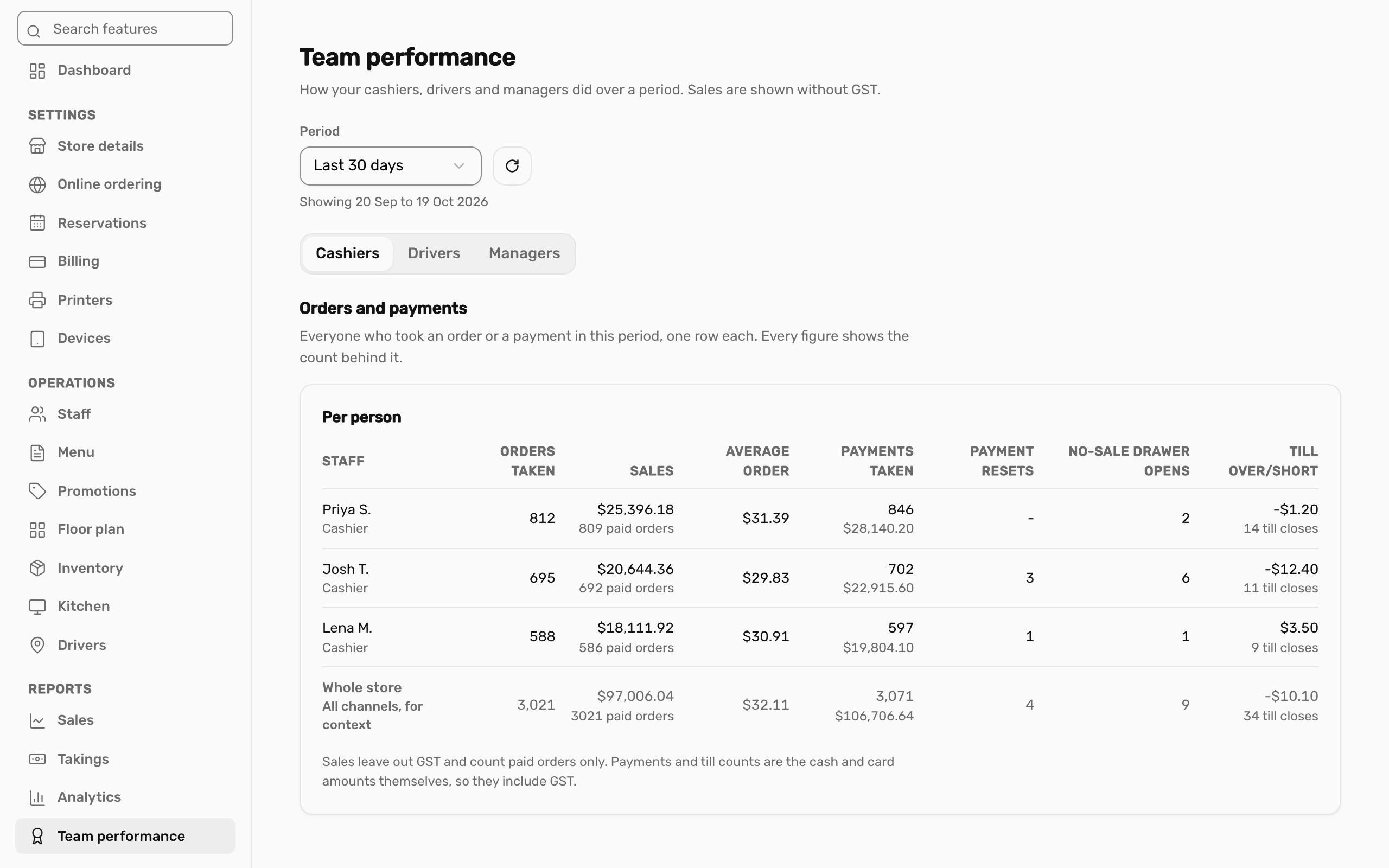This screenshot has width=1389, height=868.
Task: Click the Payment resets column header
Action: [x=1002, y=461]
